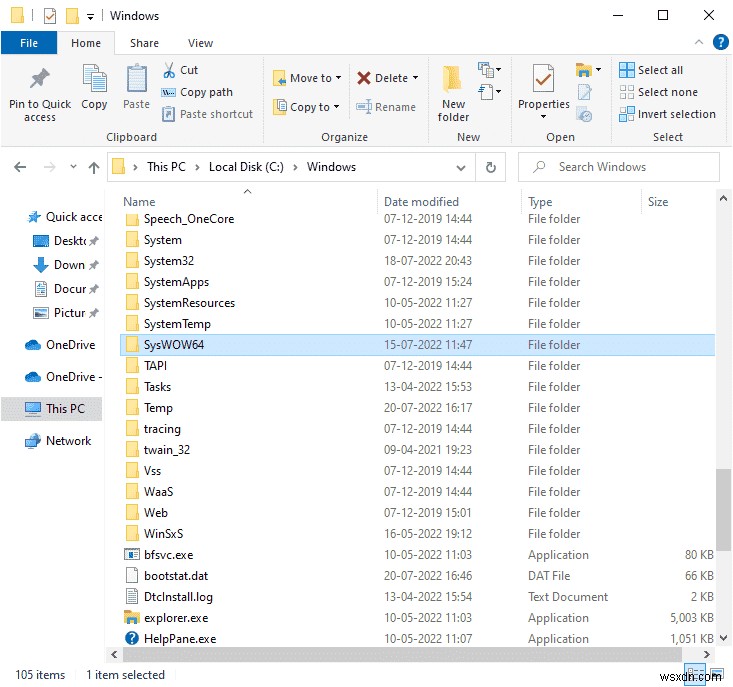
Task: Collapse the ribbon with the chevron
Action: (x=699, y=42)
